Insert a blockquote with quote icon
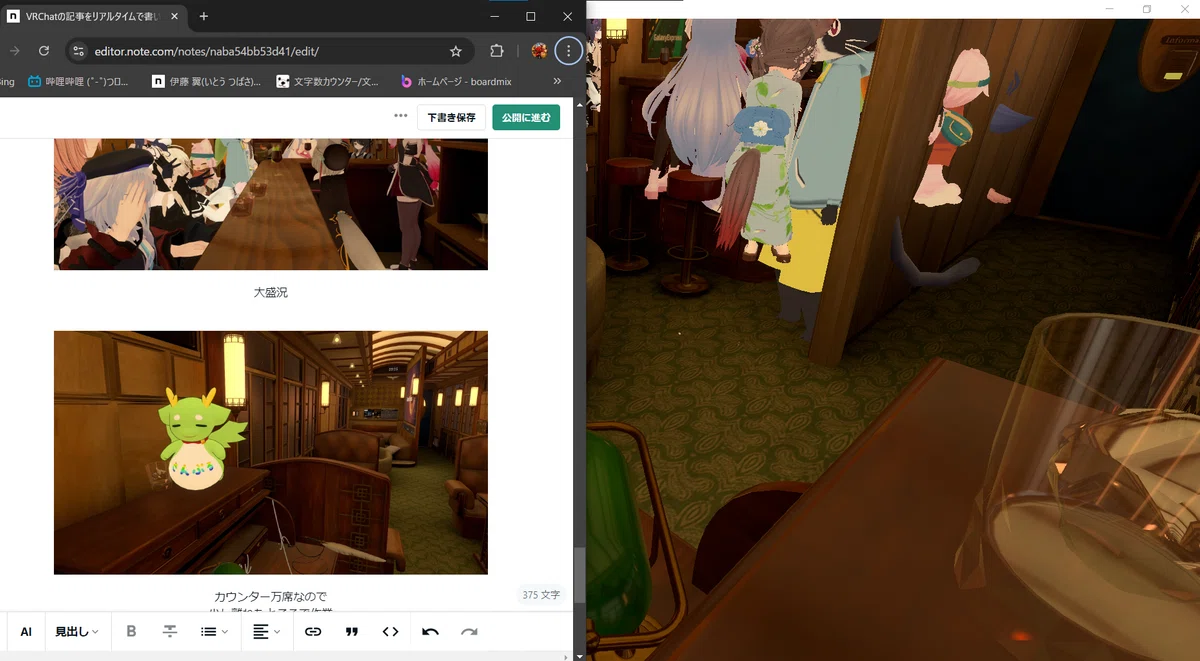 (352, 632)
